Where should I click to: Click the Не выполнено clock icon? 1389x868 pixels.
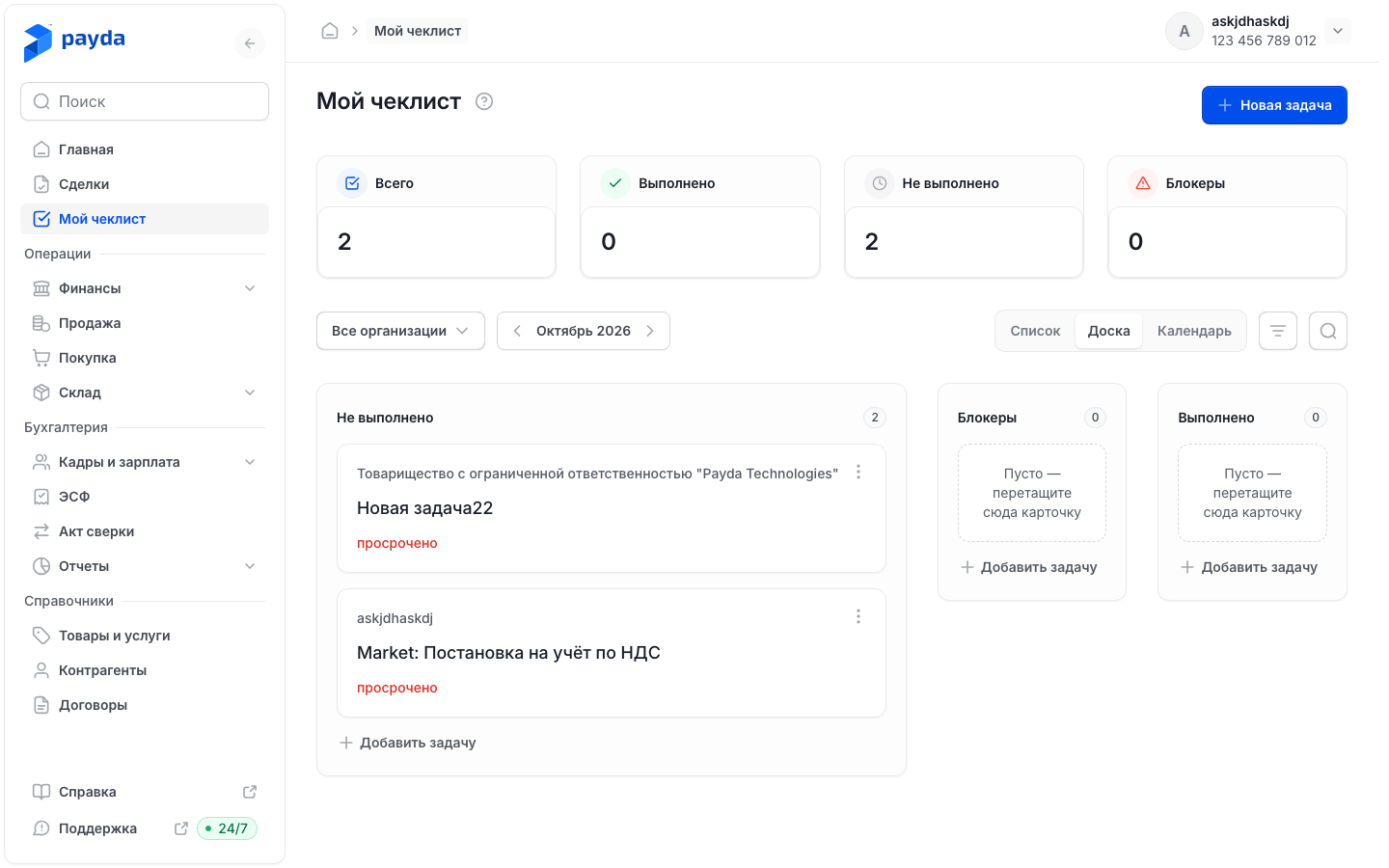coord(880,183)
